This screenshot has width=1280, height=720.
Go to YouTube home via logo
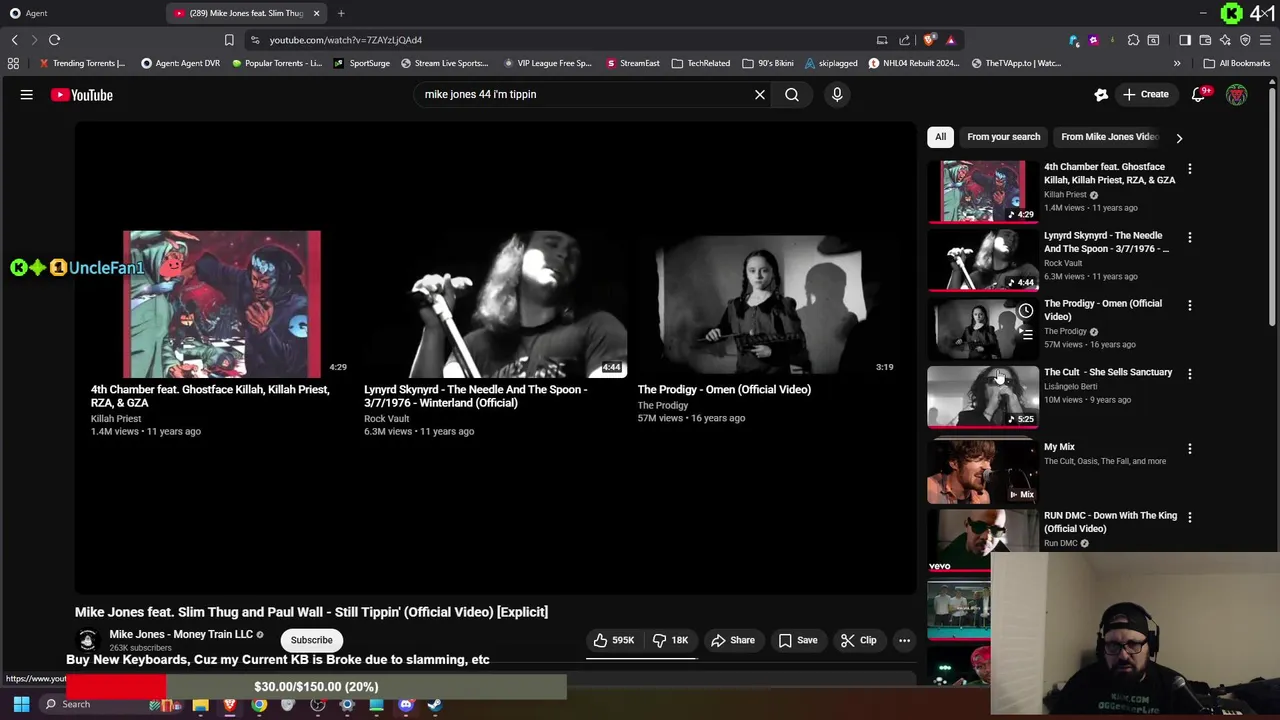point(82,95)
